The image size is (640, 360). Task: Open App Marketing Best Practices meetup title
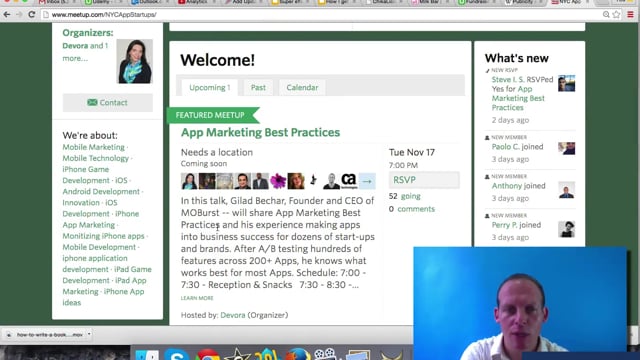click(260, 132)
